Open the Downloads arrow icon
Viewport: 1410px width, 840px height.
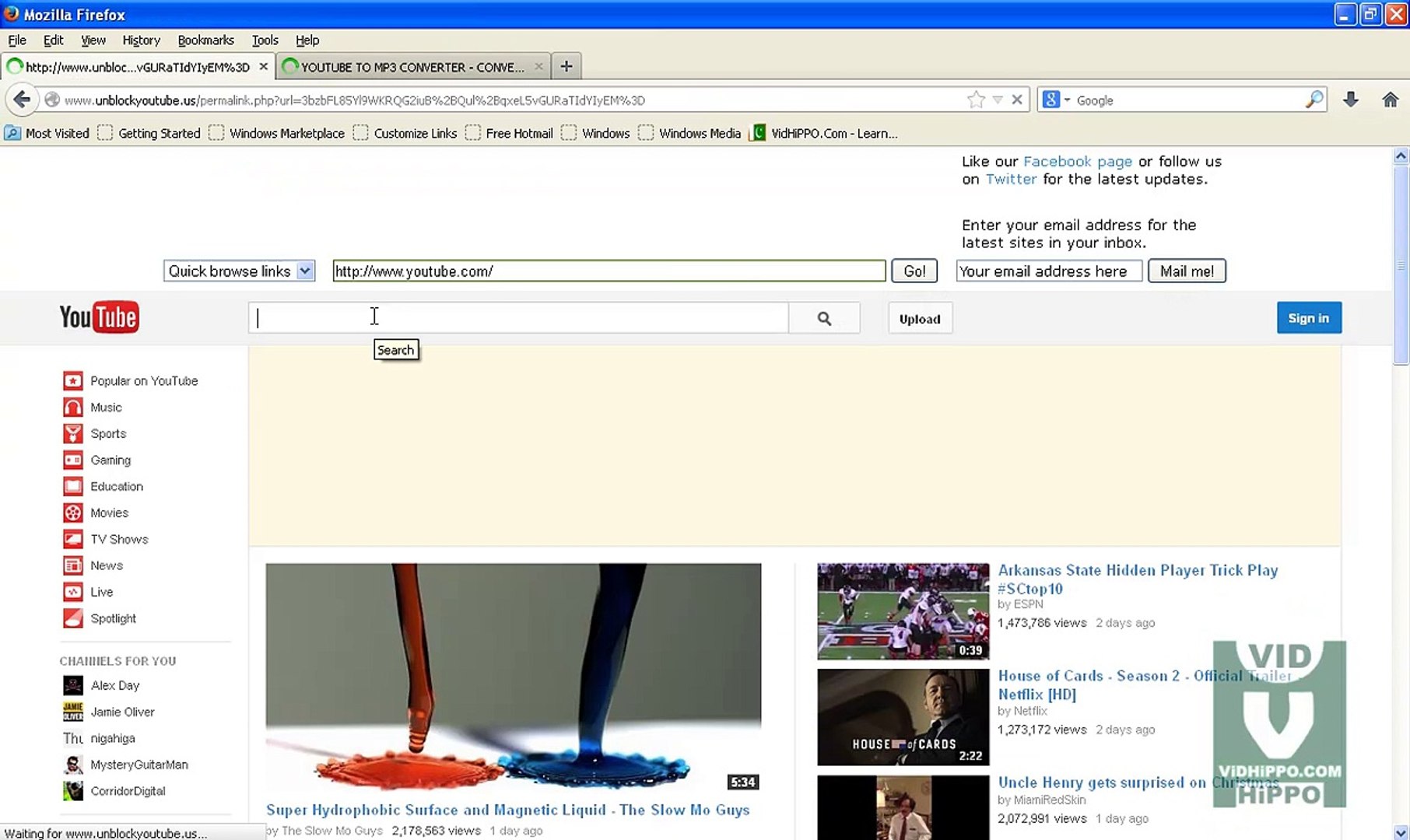(1351, 100)
